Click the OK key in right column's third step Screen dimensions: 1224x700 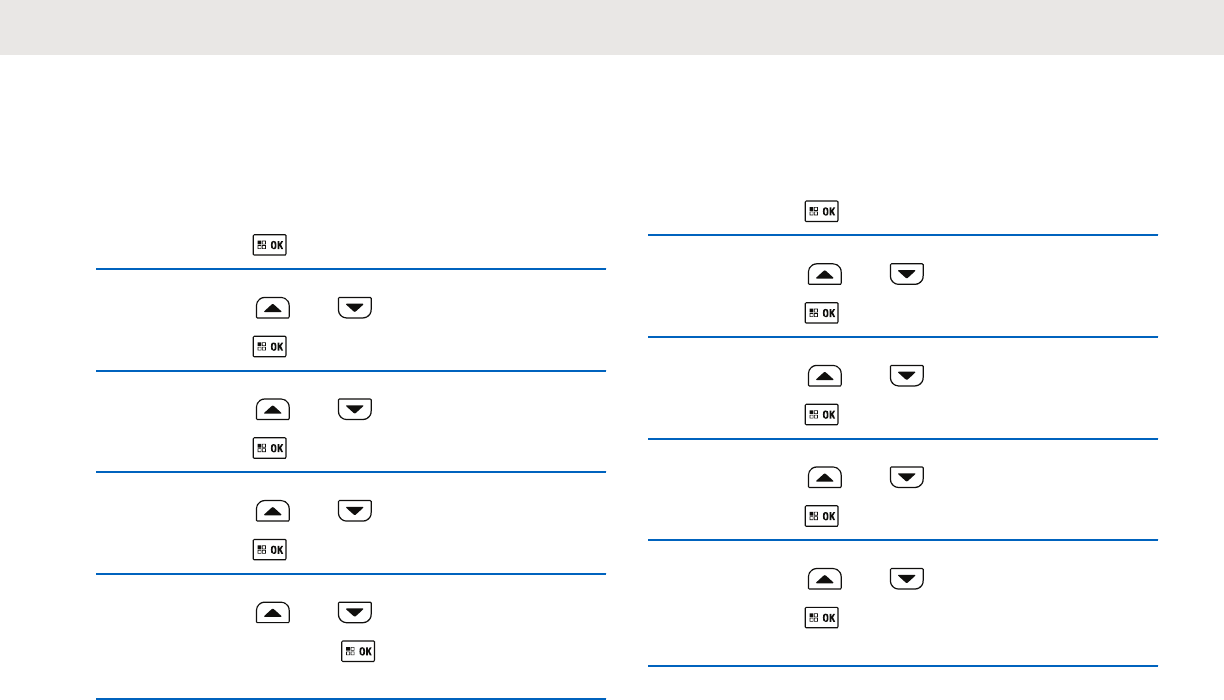(x=822, y=414)
